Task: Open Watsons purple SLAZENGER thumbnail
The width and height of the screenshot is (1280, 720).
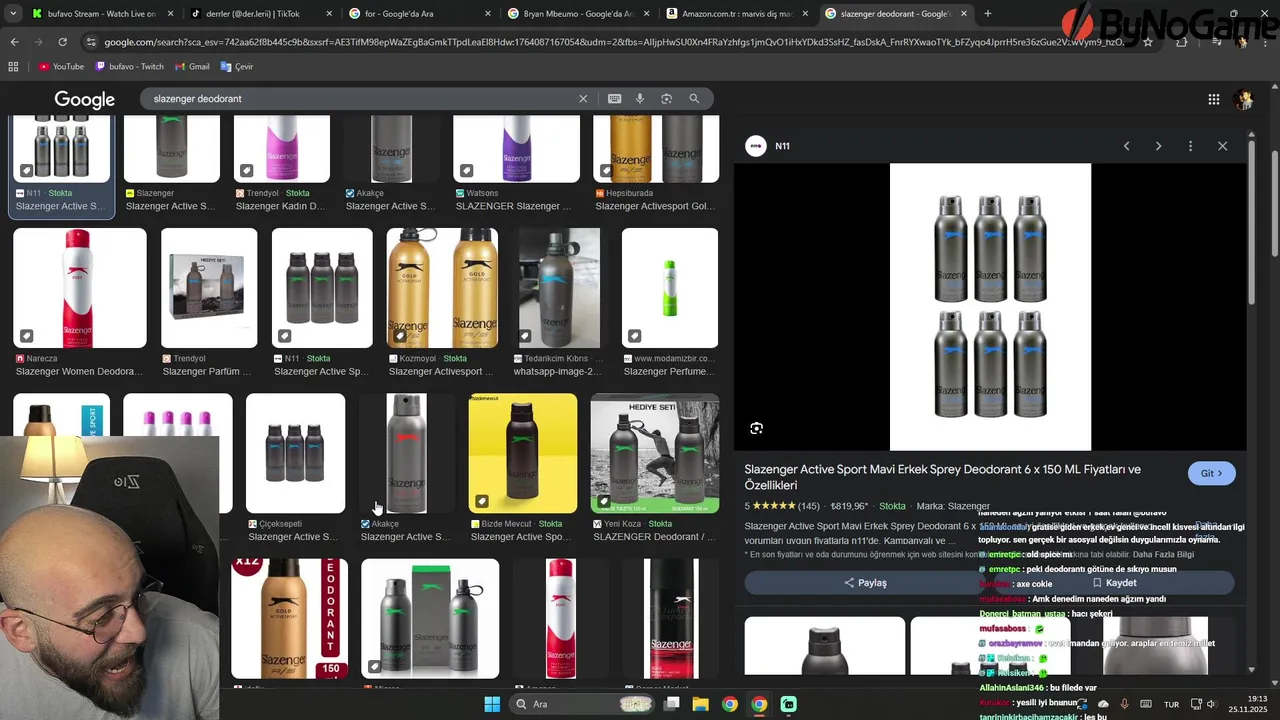Action: click(516, 148)
